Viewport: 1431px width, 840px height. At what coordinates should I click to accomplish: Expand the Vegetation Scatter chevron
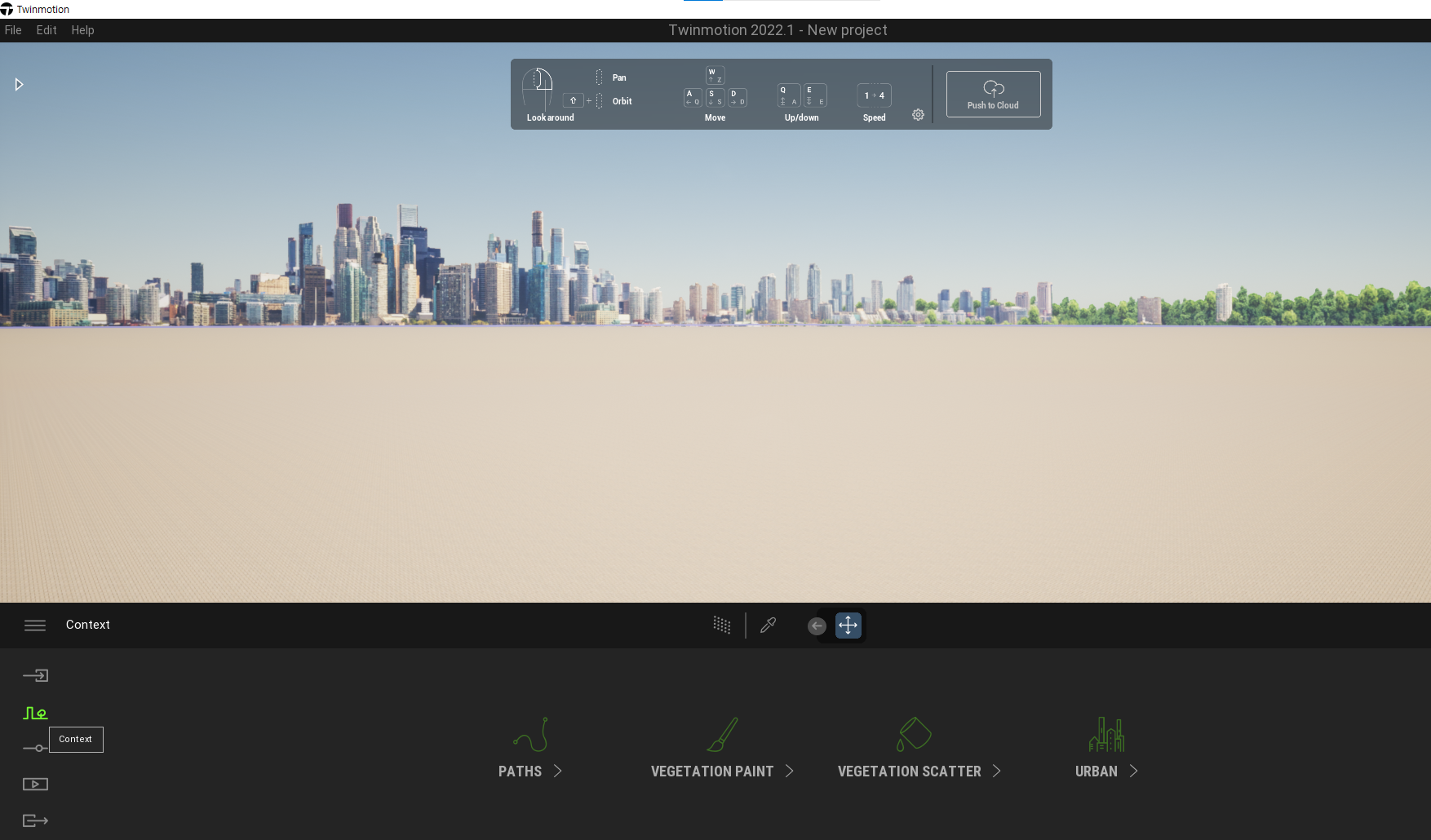tap(997, 771)
